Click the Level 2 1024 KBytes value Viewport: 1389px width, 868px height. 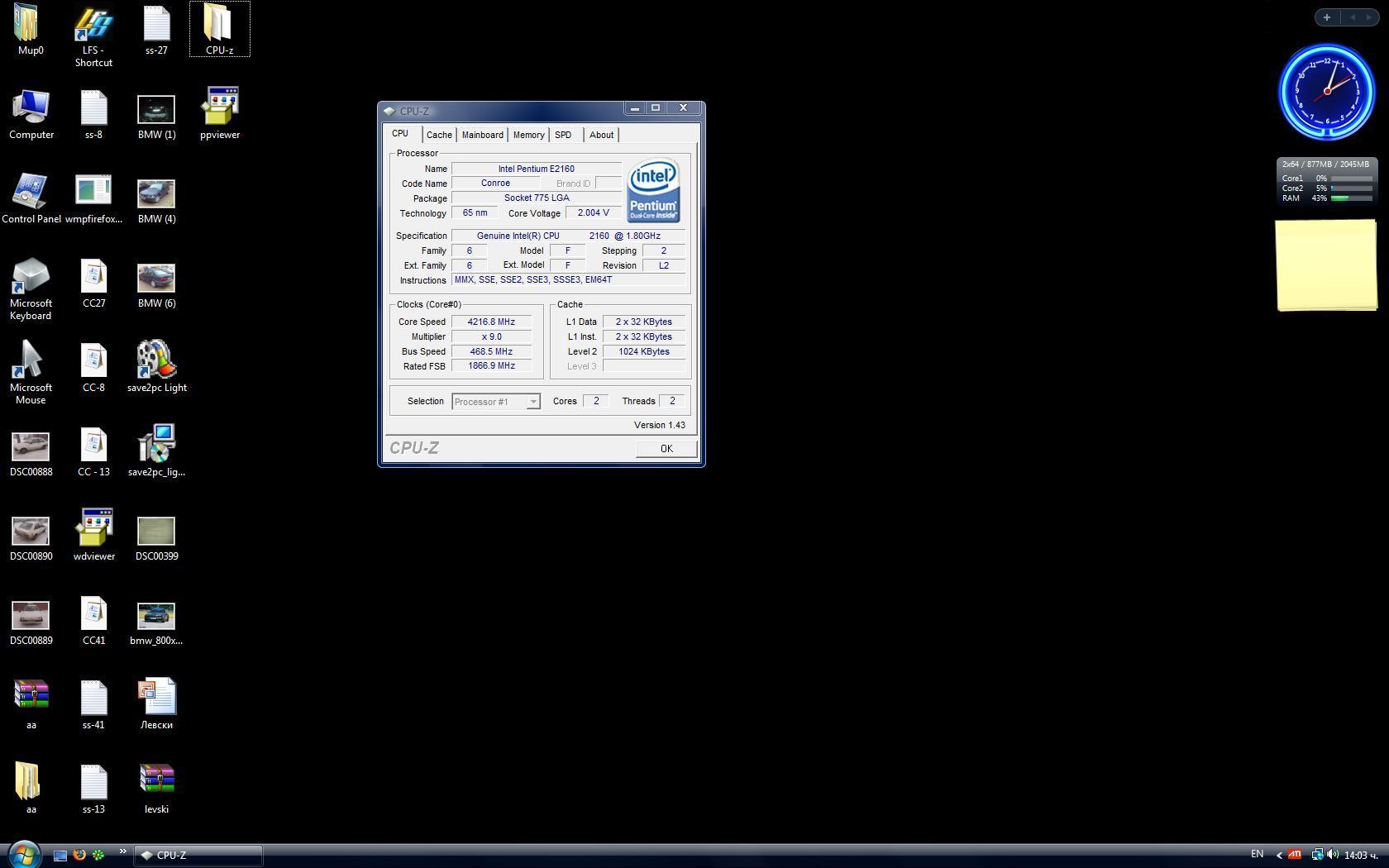643,351
